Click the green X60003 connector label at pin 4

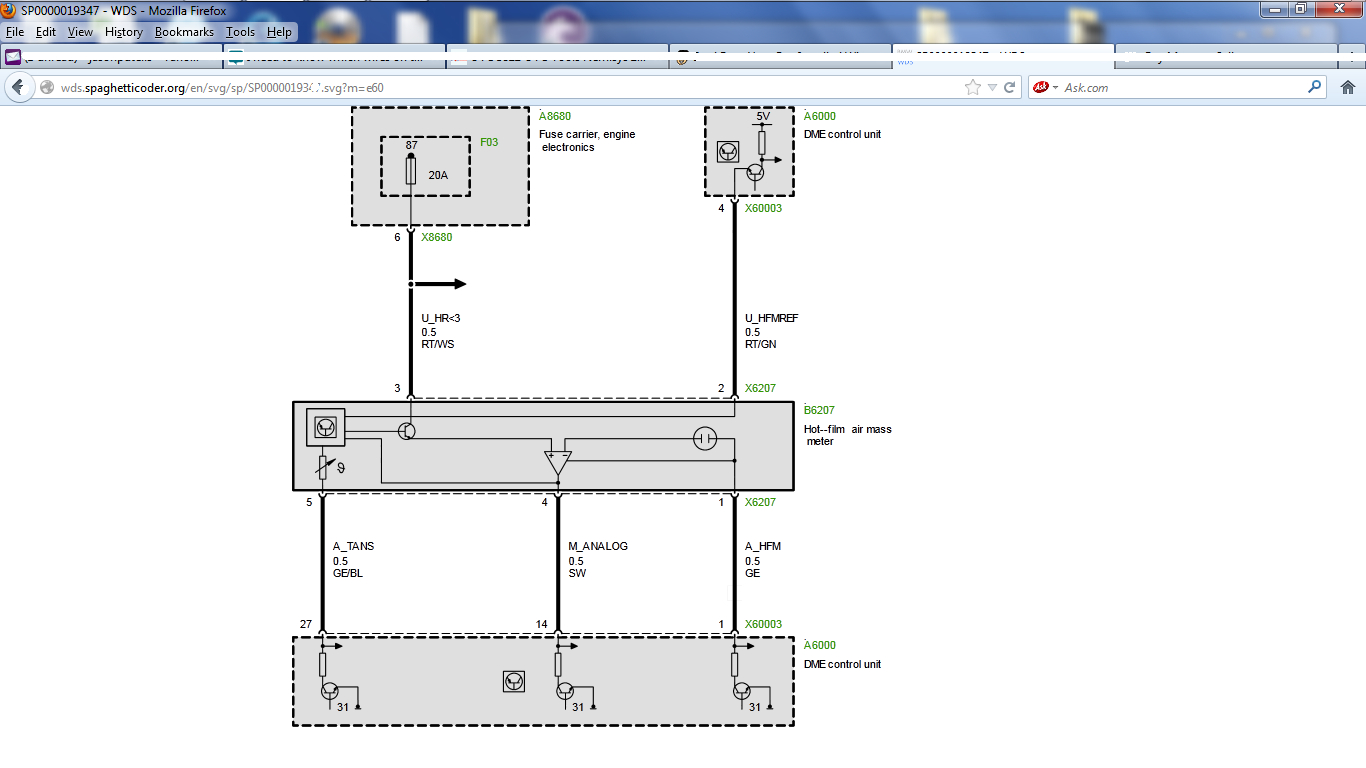(x=763, y=208)
